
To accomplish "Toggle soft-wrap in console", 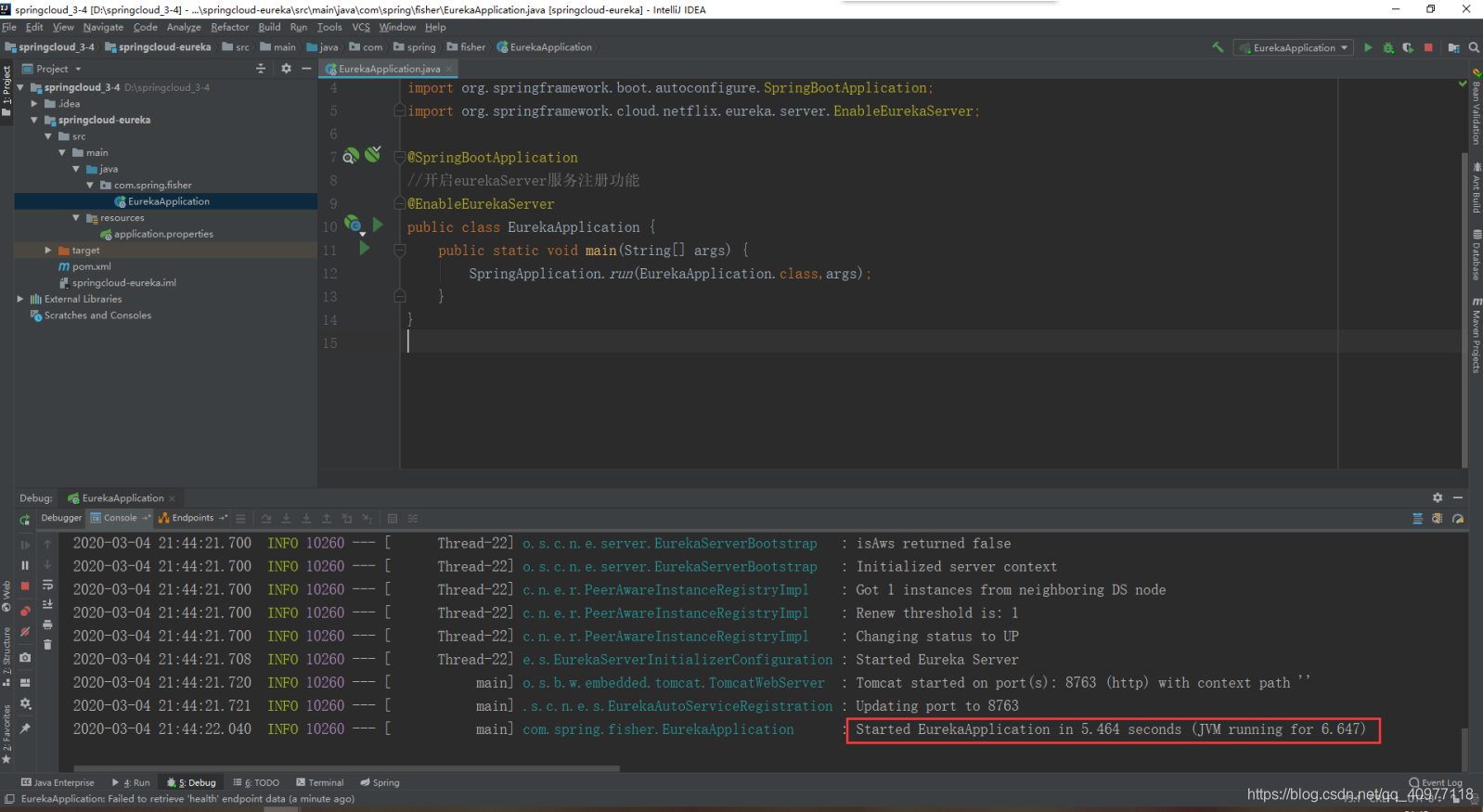I will tap(47, 586).
